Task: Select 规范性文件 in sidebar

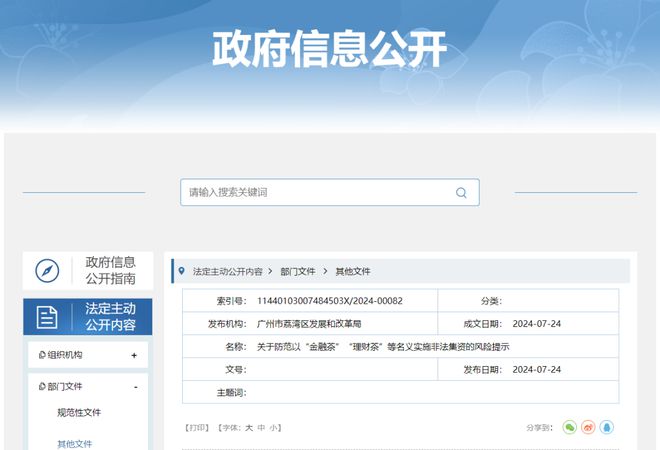Action: click(79, 413)
